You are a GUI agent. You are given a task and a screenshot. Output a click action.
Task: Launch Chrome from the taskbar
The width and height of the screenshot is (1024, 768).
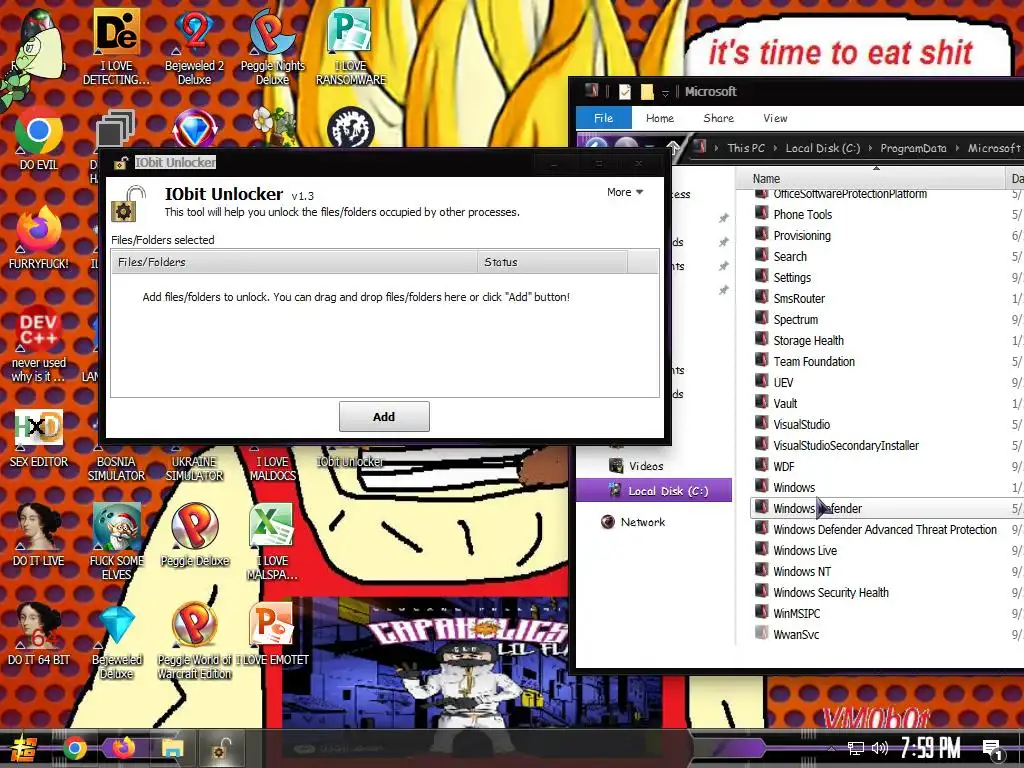(x=75, y=748)
